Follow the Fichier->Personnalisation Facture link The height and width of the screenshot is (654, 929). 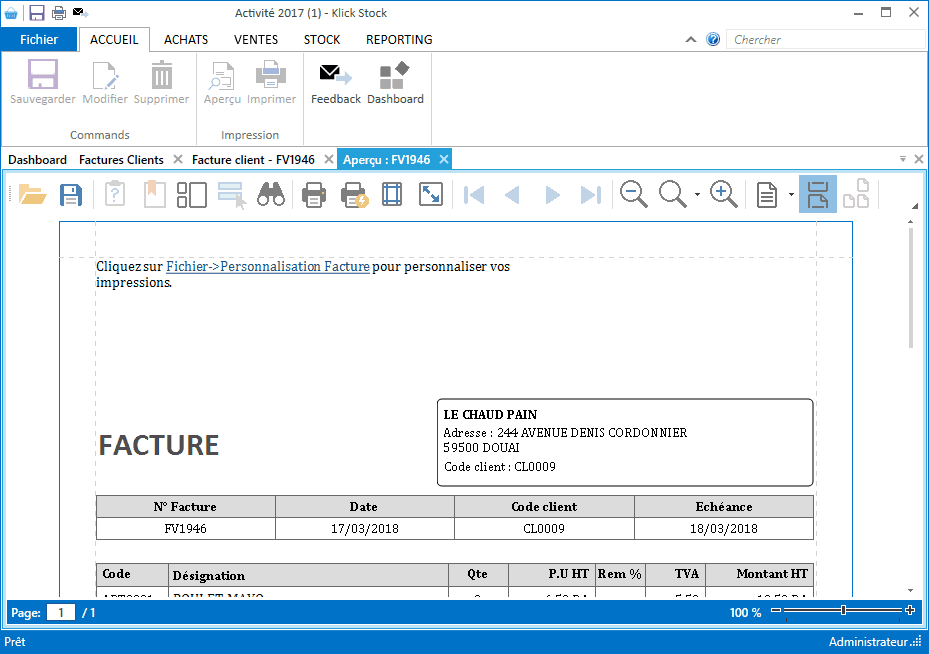tap(267, 267)
